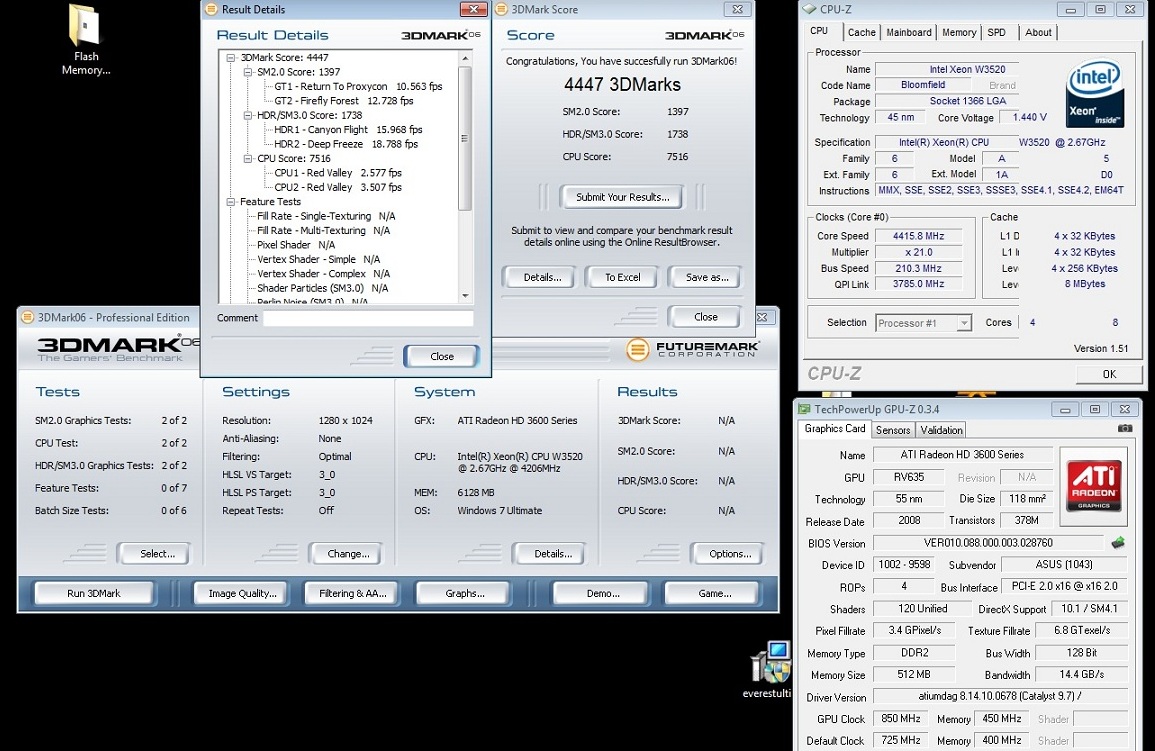The height and width of the screenshot is (751, 1155).
Task: Select CPU1 - Red Valley row
Action: point(337,173)
